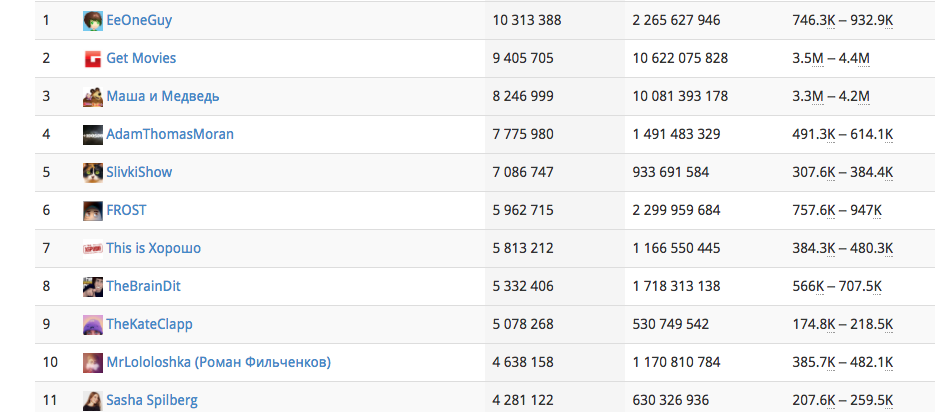Click the red Get Movies channel icon
Screen dimensions: 938x412
(x=92, y=58)
